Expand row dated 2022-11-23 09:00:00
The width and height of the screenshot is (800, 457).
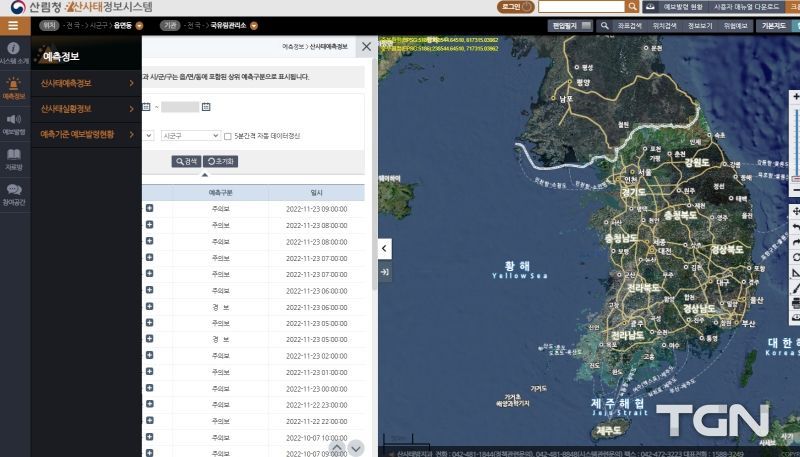[x=149, y=208]
